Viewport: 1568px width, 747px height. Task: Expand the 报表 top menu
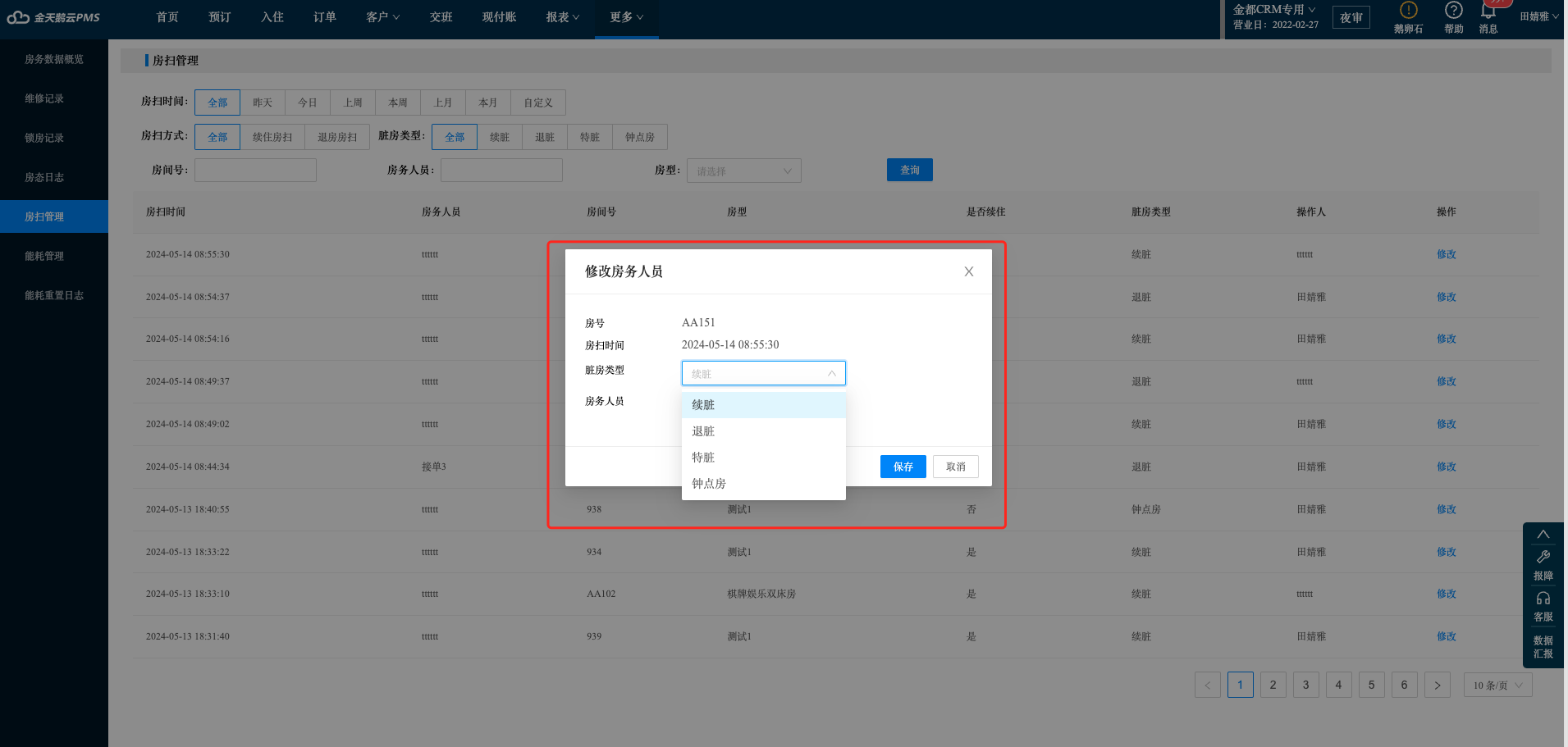pyautogui.click(x=563, y=17)
